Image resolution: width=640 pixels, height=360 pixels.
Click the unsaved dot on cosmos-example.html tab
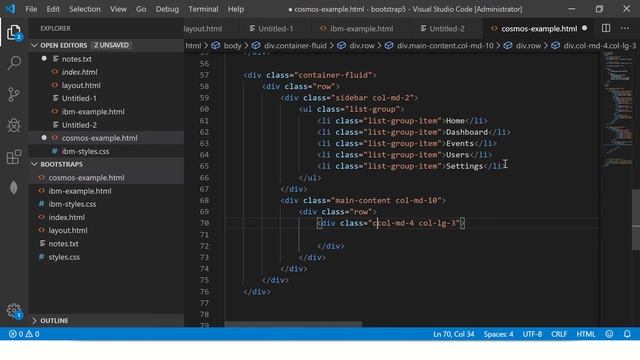tap(584, 28)
